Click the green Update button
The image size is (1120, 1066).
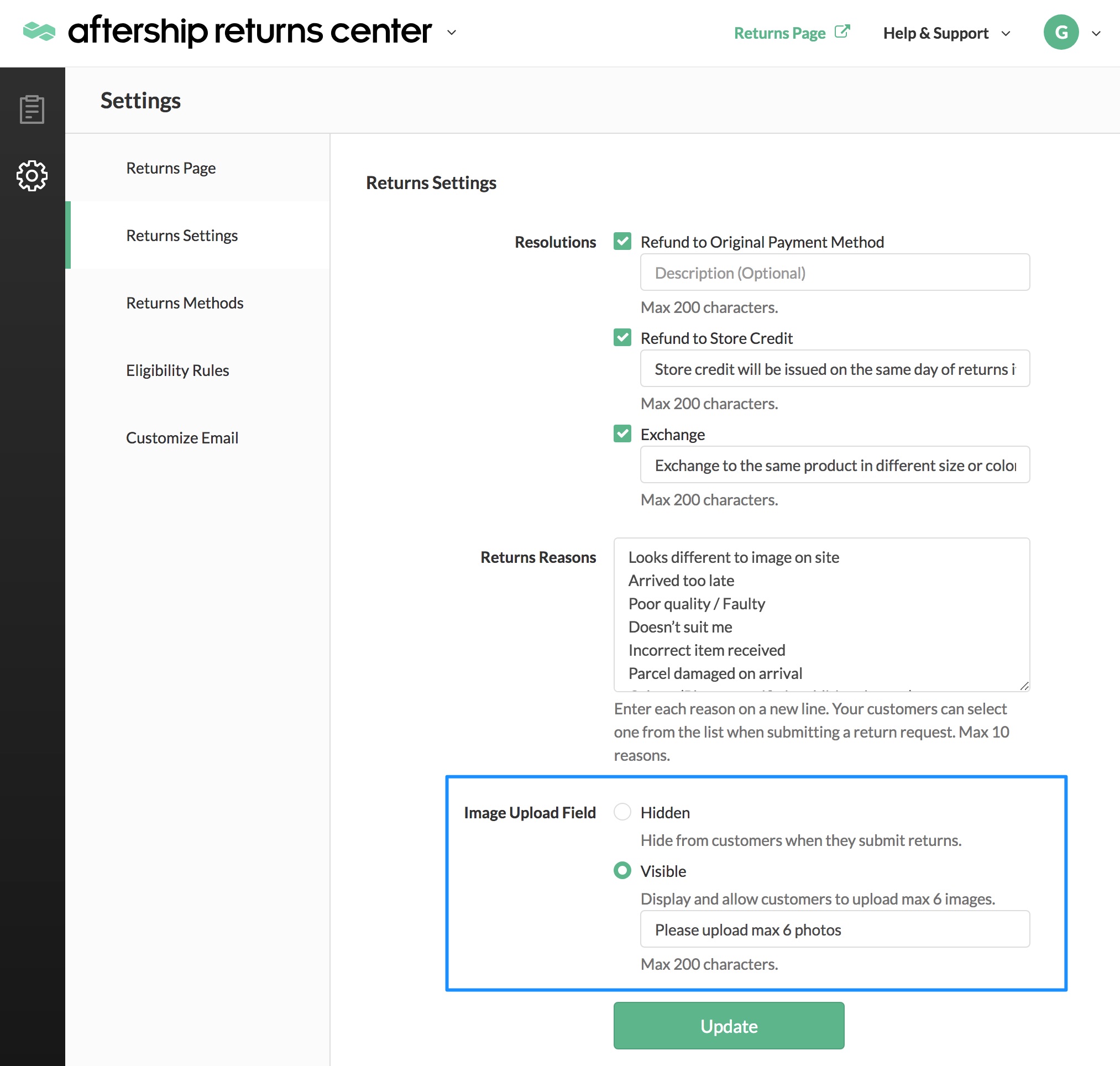pyautogui.click(x=729, y=1026)
